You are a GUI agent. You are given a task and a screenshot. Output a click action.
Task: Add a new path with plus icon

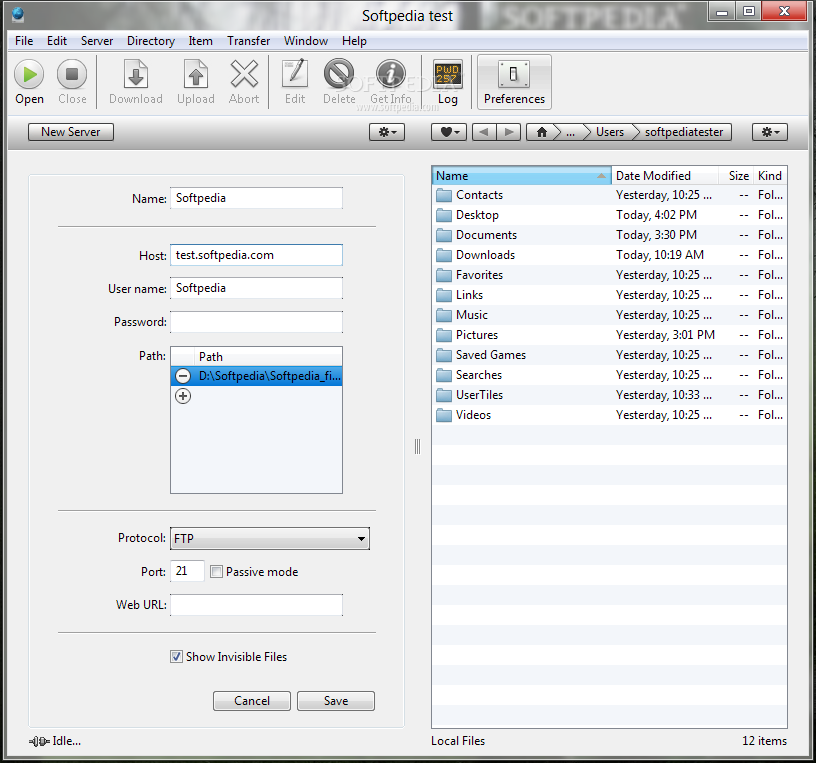pos(183,396)
